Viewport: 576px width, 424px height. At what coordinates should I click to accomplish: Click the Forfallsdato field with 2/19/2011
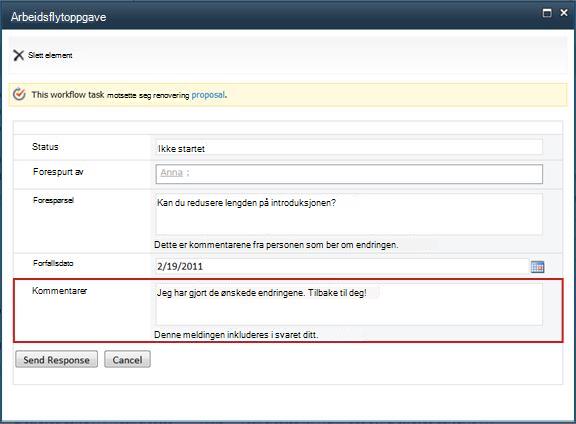(x=342, y=266)
